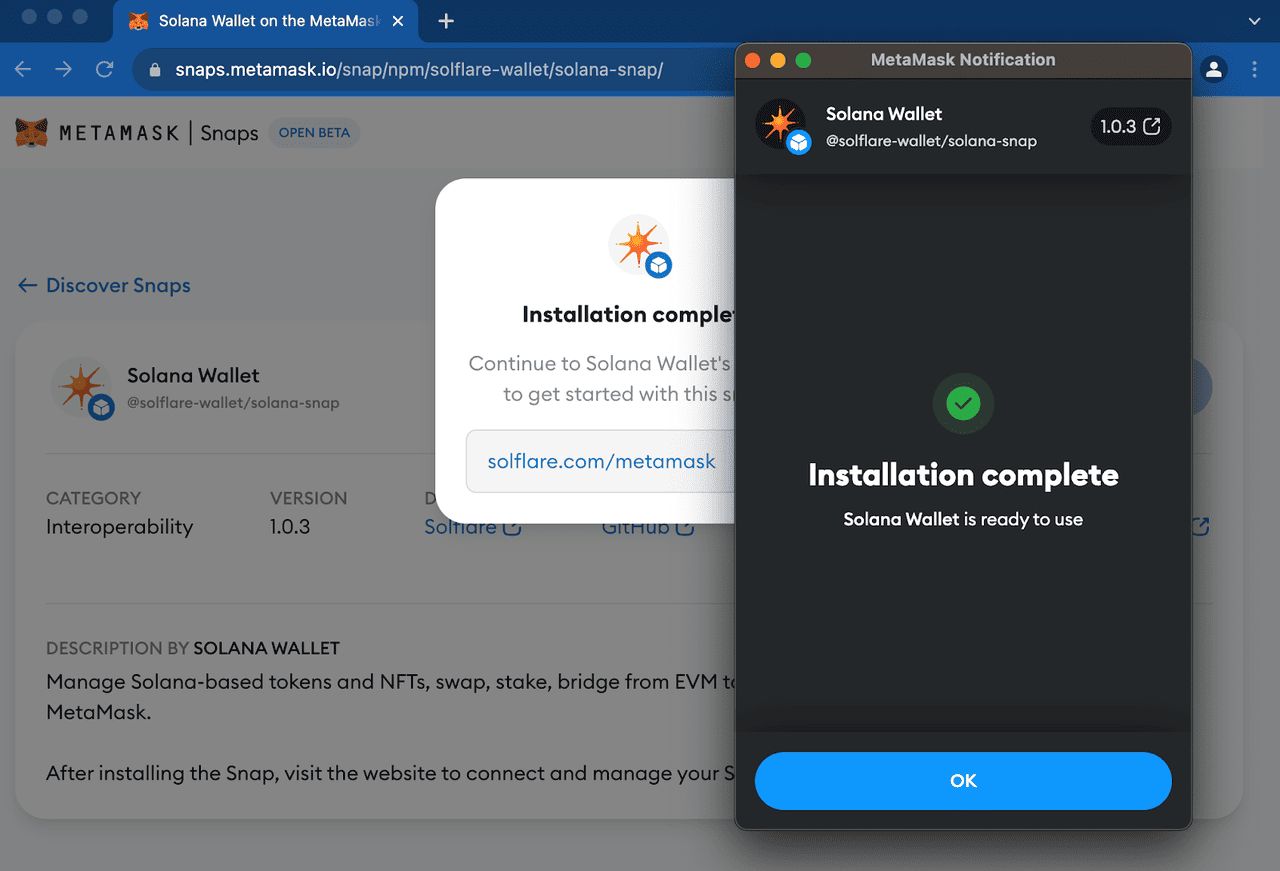
Task: Open the solflare.com/metamask link
Action: (x=600, y=461)
